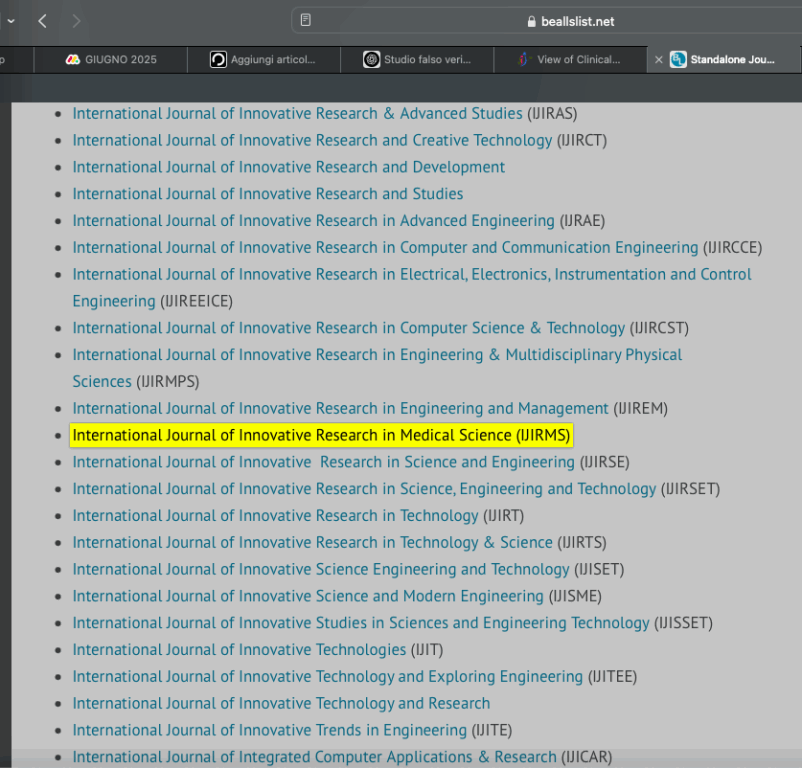Click the browser back arrow
This screenshot has height=768, width=802.
[x=42, y=21]
